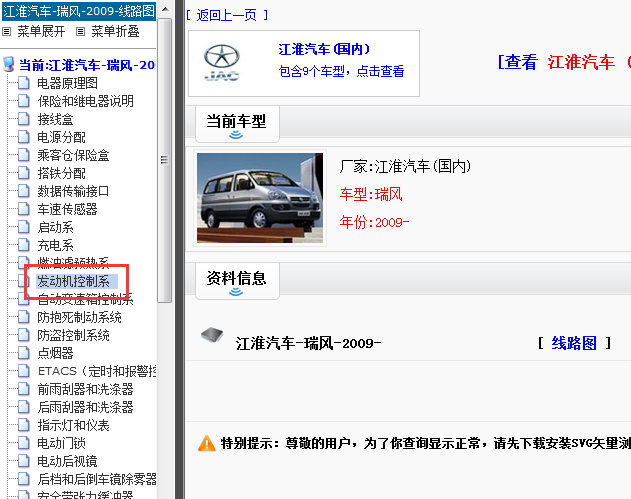Click the document icon next to 启动系
The height and width of the screenshot is (499, 631).
point(24,227)
